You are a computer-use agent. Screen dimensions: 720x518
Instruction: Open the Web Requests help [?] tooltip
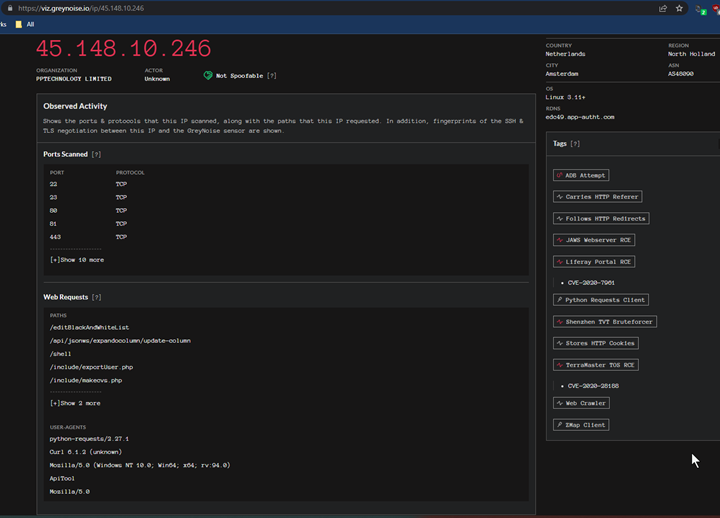click(96, 297)
